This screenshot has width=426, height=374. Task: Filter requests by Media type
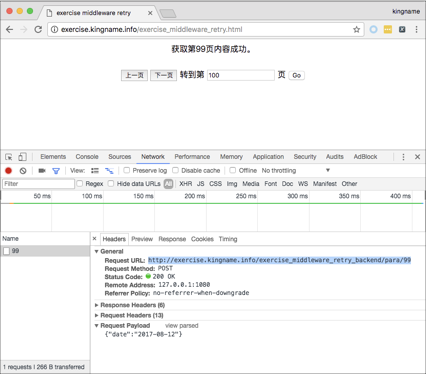click(x=251, y=184)
